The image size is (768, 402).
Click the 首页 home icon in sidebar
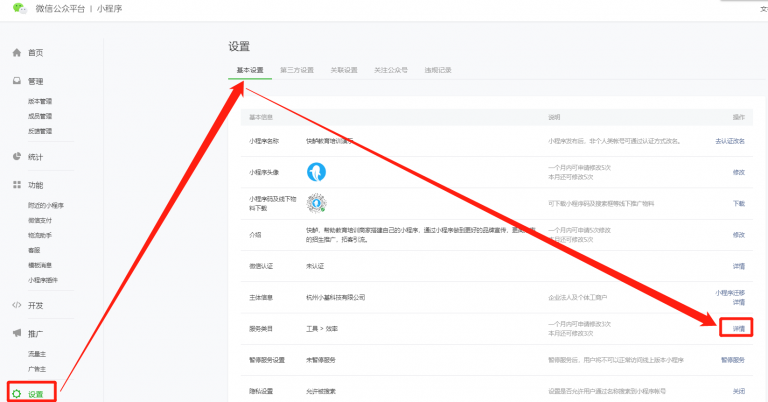(17, 52)
